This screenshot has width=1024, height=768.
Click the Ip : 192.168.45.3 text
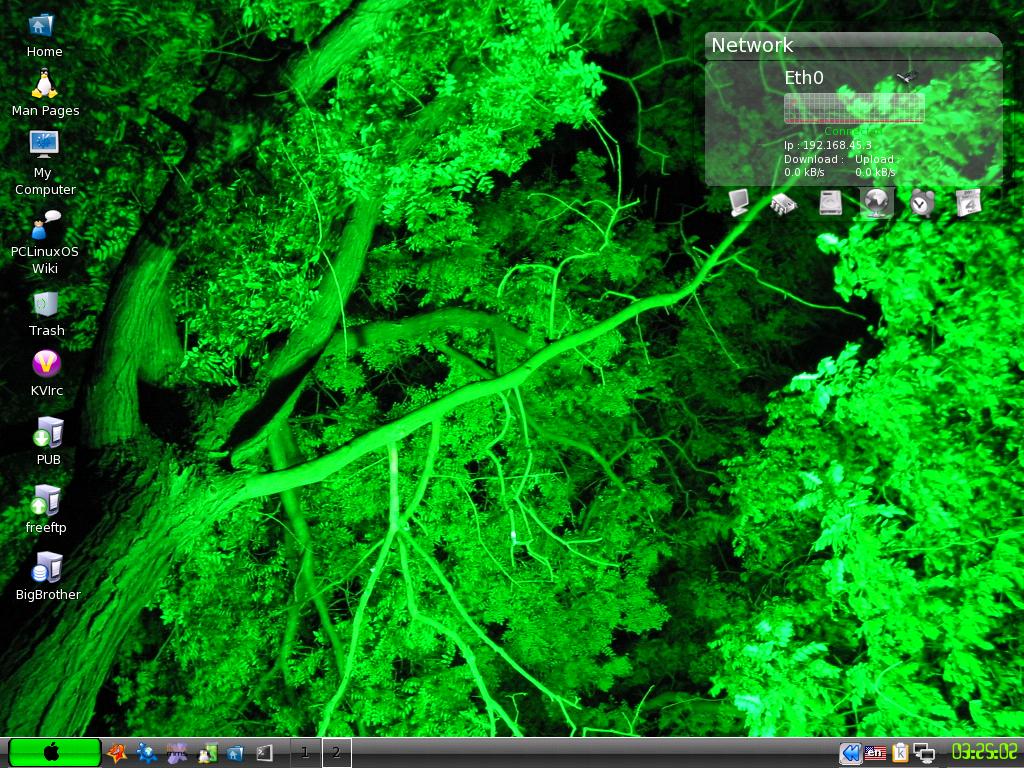(827, 145)
